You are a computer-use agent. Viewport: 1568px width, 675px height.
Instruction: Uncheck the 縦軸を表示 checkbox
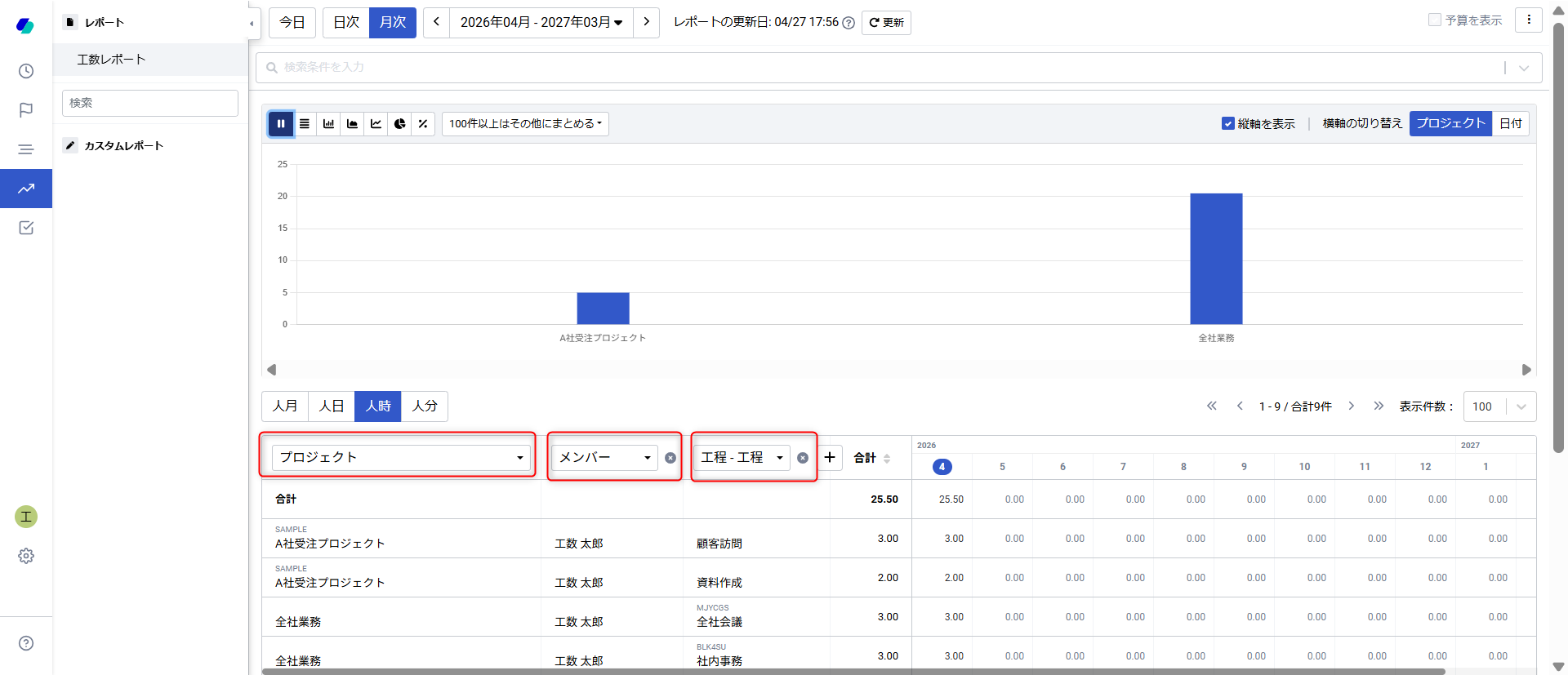tap(1227, 123)
